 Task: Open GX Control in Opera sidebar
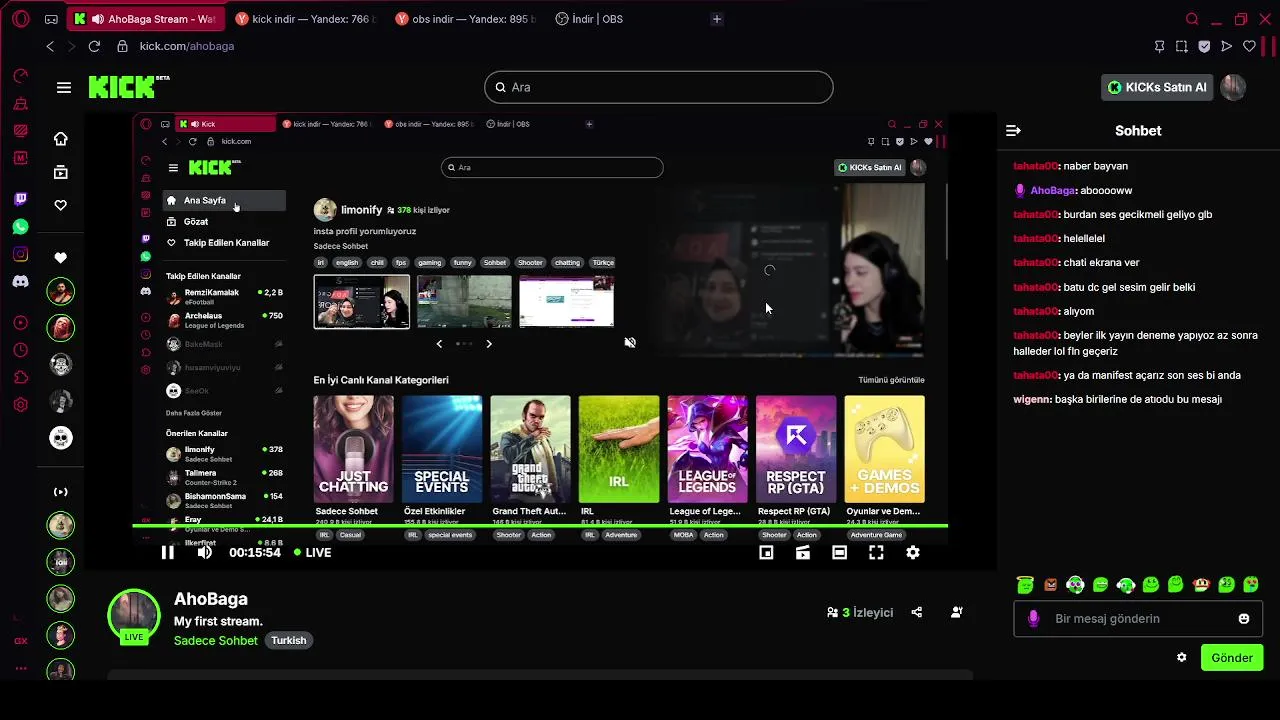coord(20,76)
